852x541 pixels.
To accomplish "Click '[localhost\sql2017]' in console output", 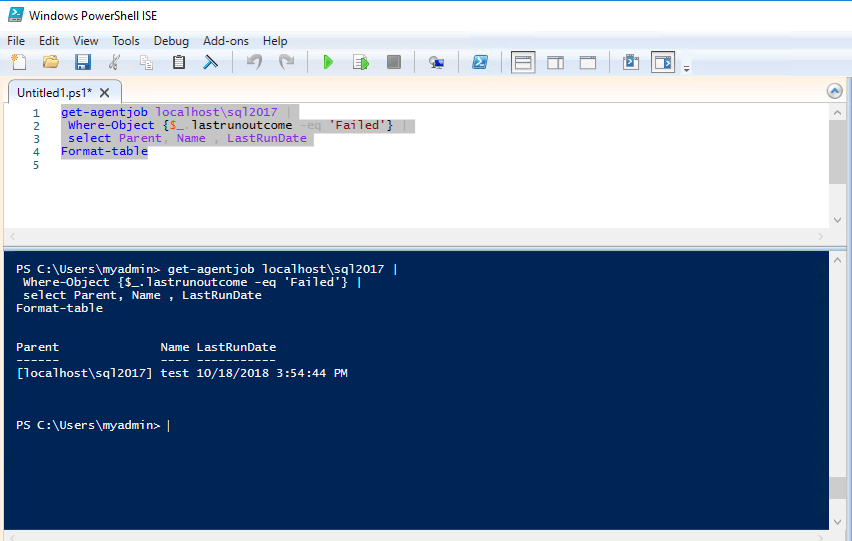I will 85,373.
